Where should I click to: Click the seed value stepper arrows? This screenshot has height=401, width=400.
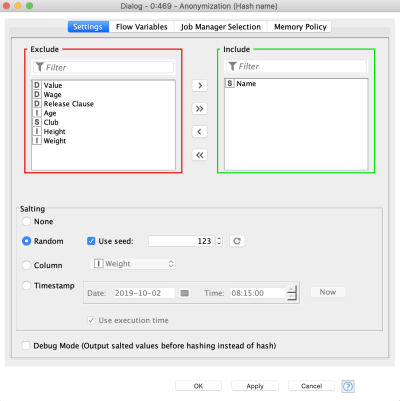(219, 241)
